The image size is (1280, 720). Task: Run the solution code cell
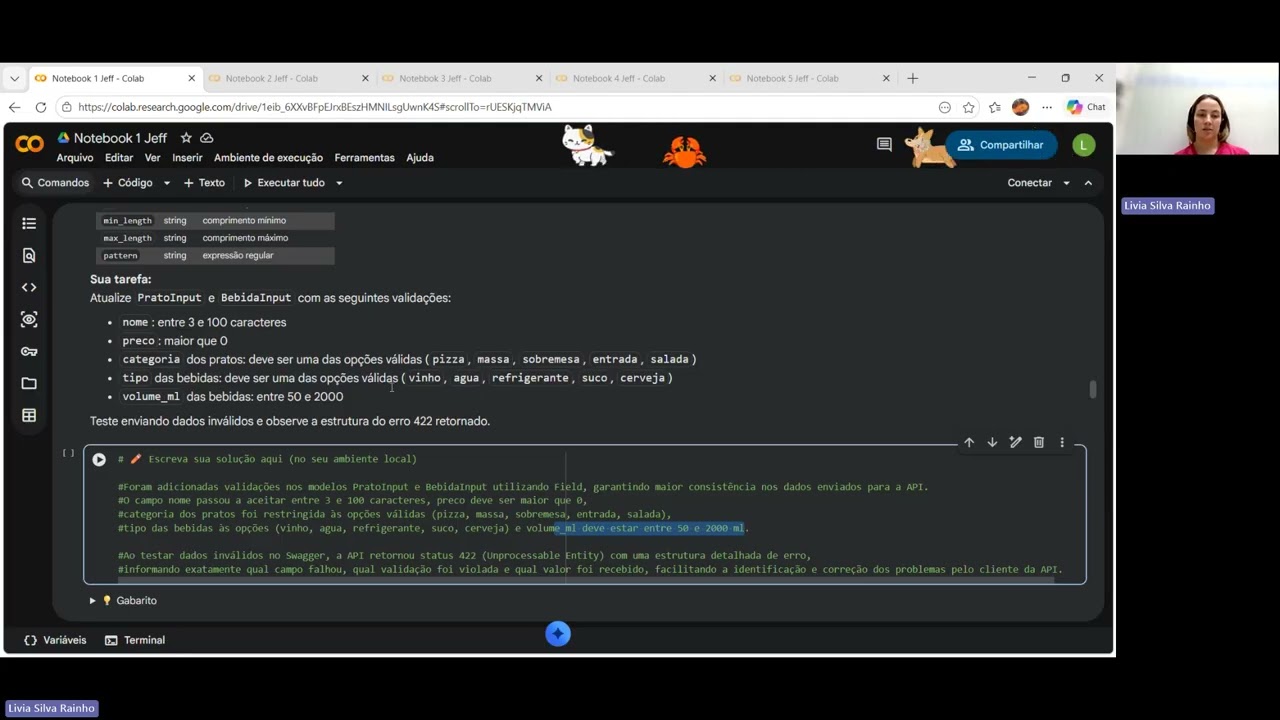point(99,459)
